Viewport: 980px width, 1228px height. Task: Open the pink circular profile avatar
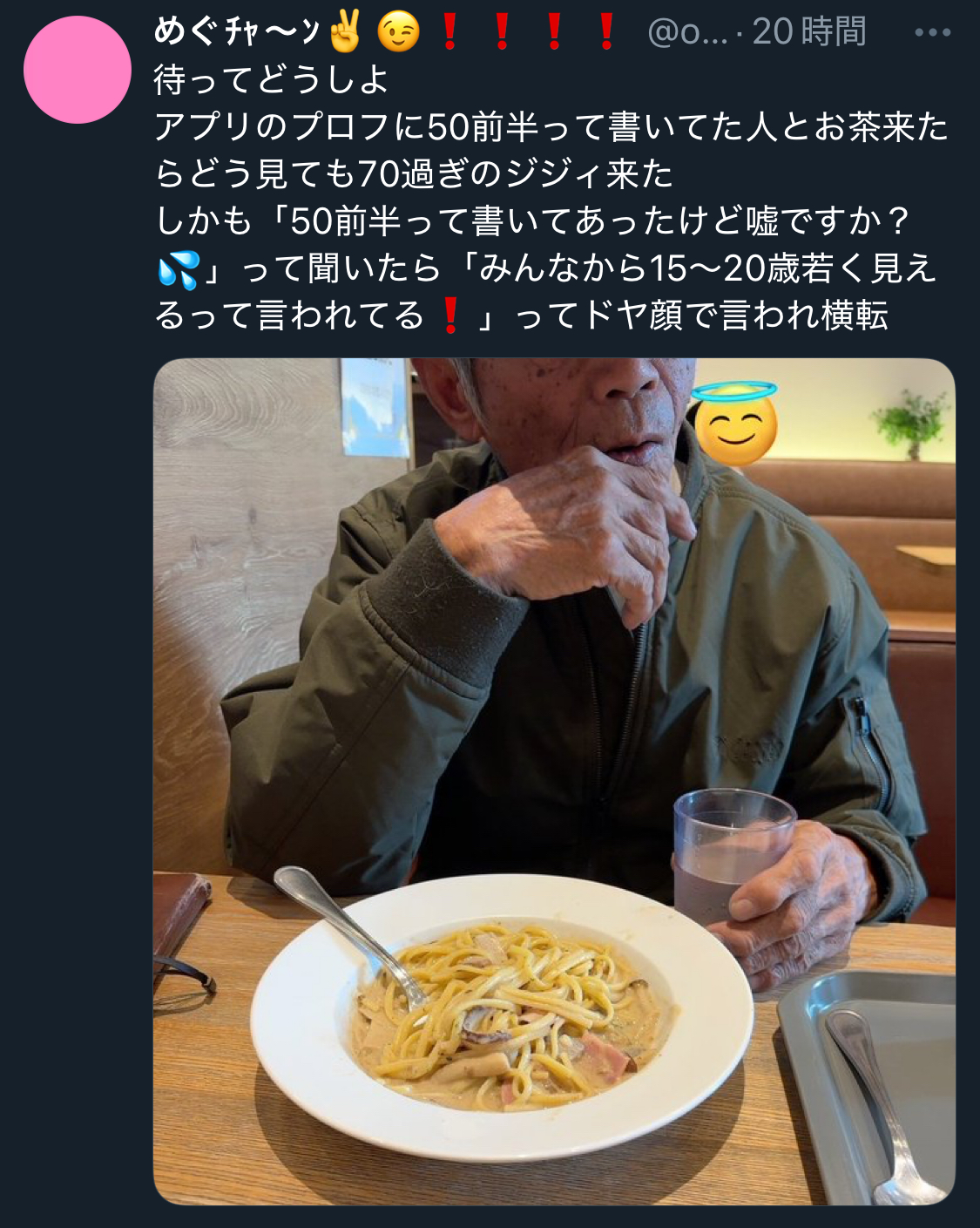point(78,70)
